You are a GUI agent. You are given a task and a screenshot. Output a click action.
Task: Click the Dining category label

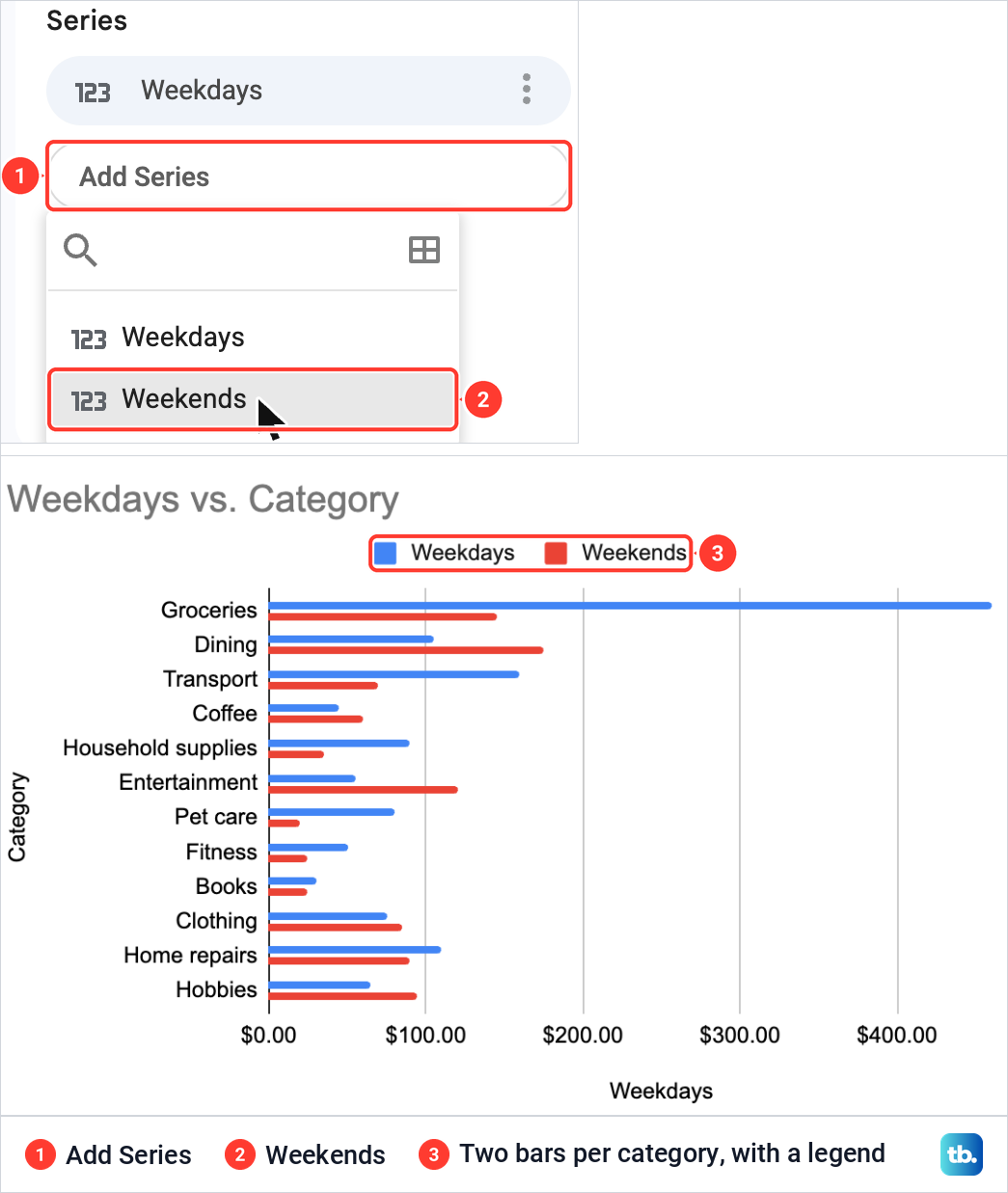coord(226,645)
